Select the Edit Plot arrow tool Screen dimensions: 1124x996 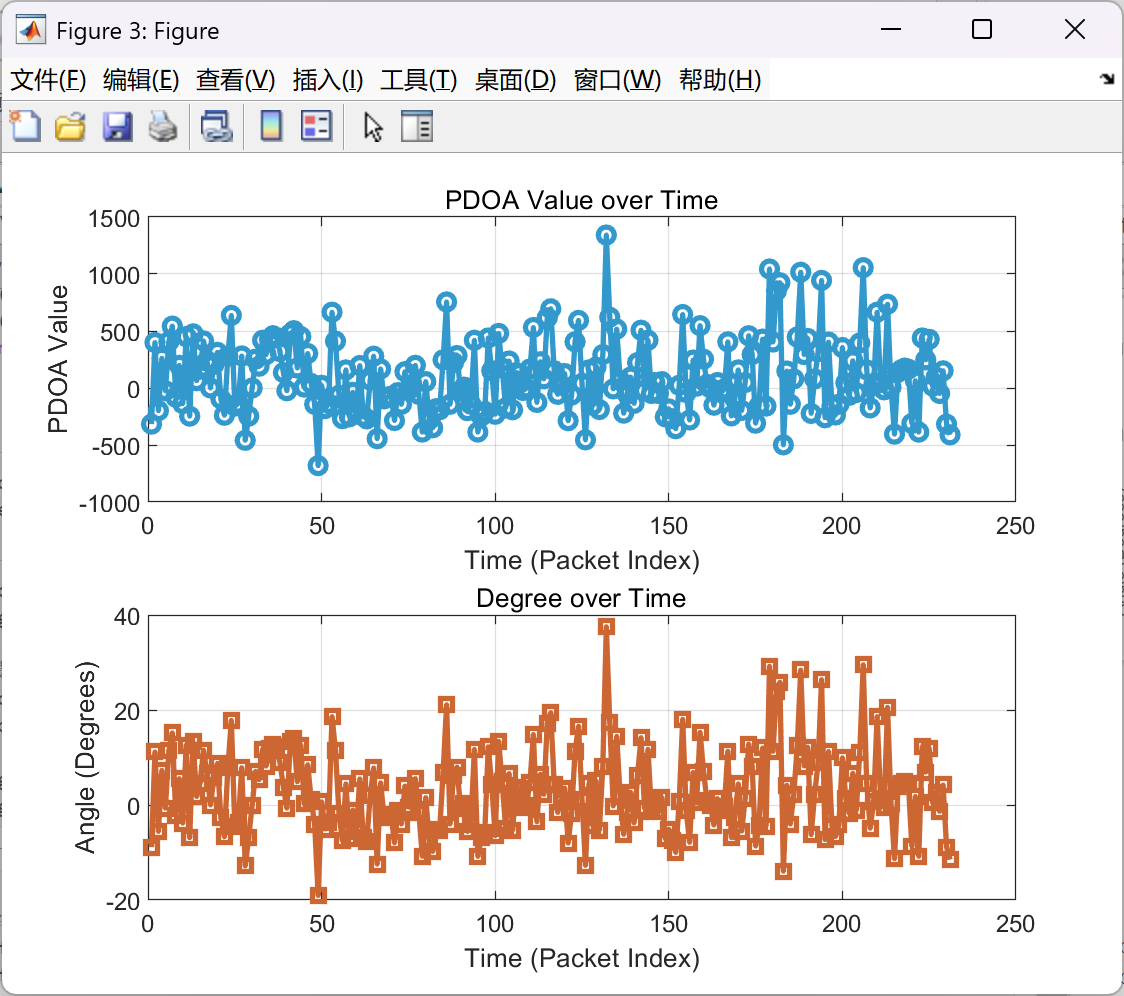tap(373, 127)
